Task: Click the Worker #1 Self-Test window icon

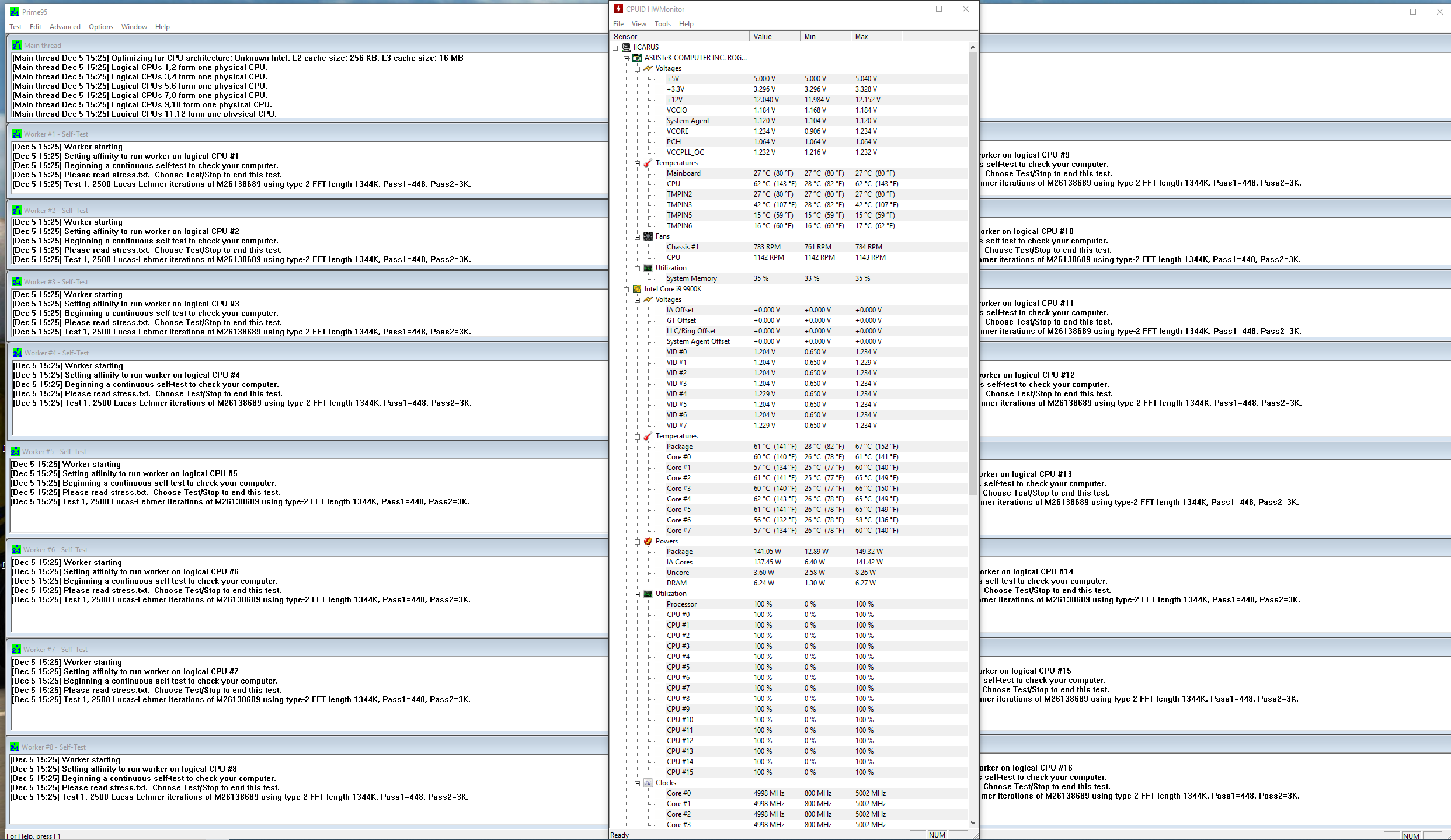Action: (x=17, y=134)
